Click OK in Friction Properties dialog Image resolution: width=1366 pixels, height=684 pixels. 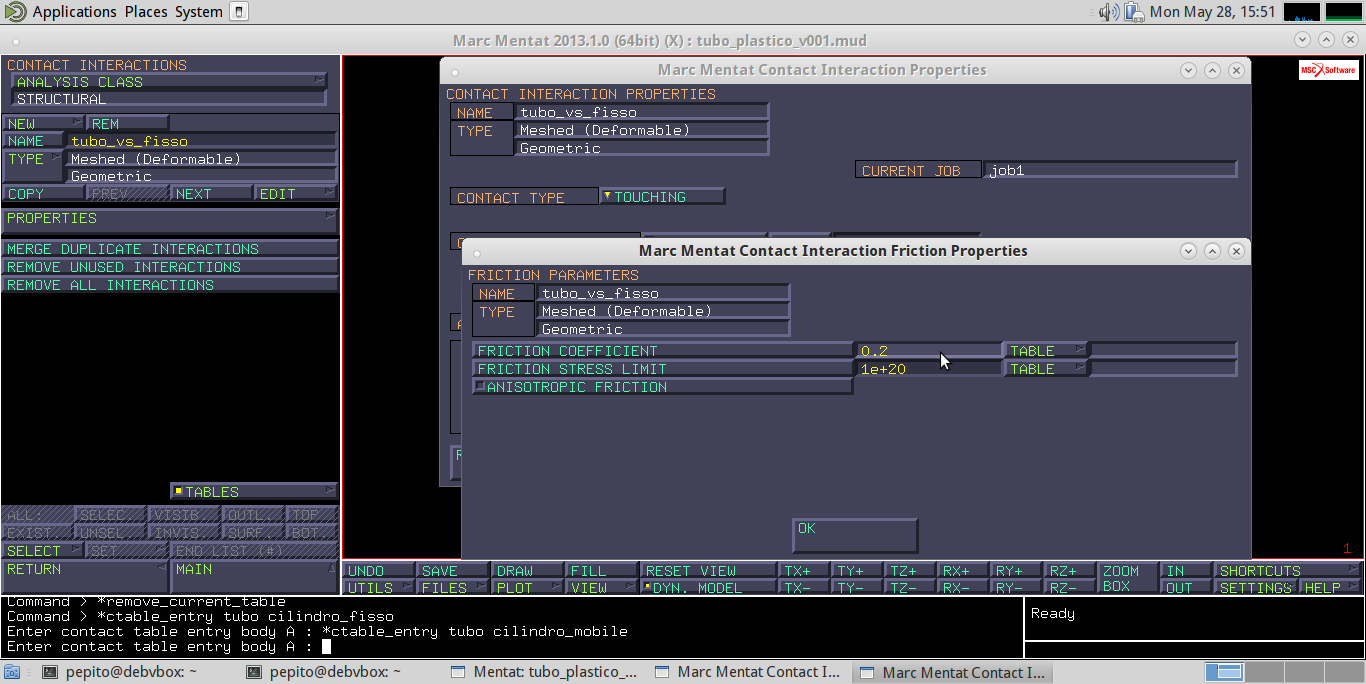[x=855, y=535]
